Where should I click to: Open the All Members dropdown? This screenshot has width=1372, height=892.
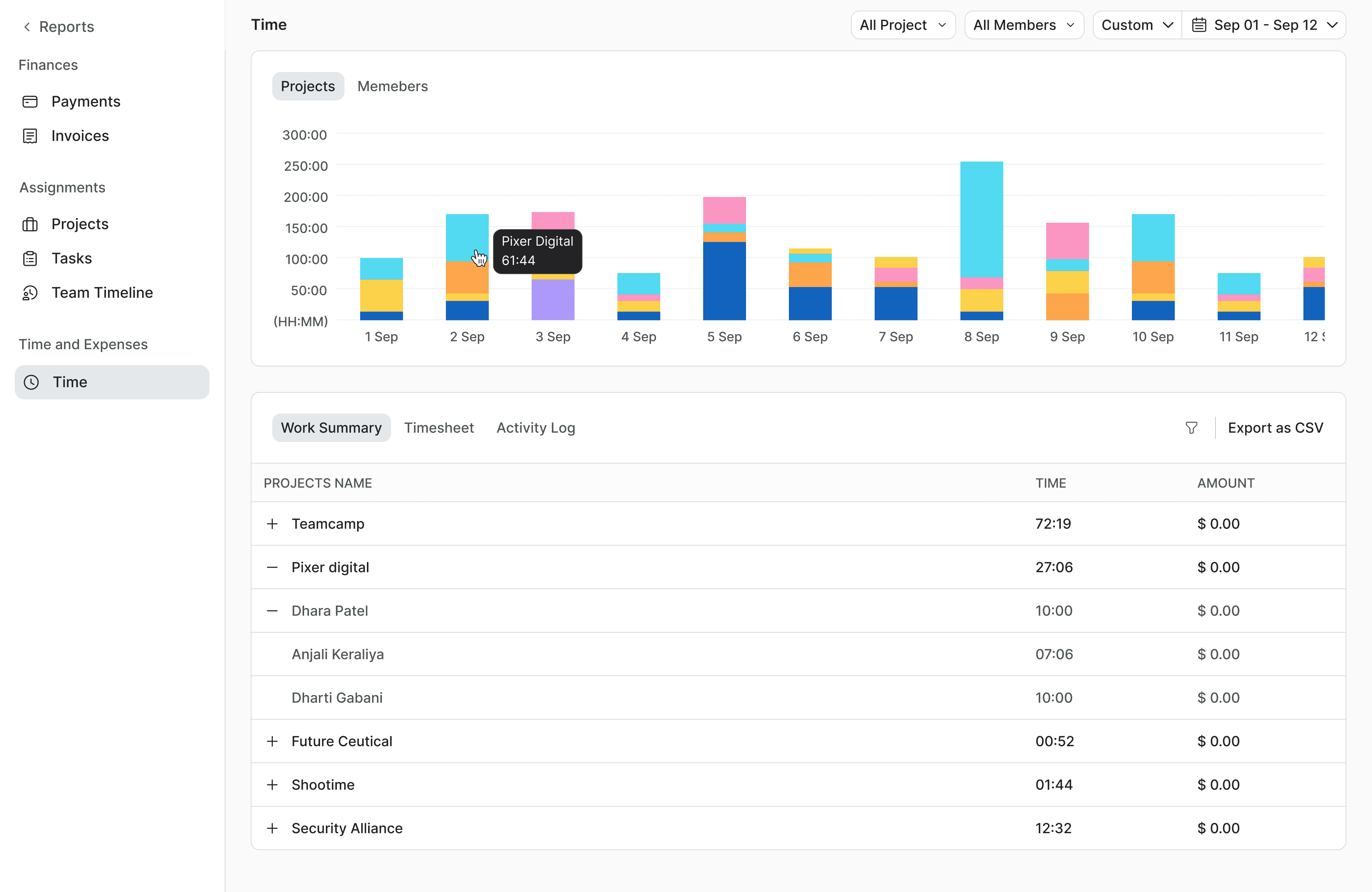click(1023, 25)
